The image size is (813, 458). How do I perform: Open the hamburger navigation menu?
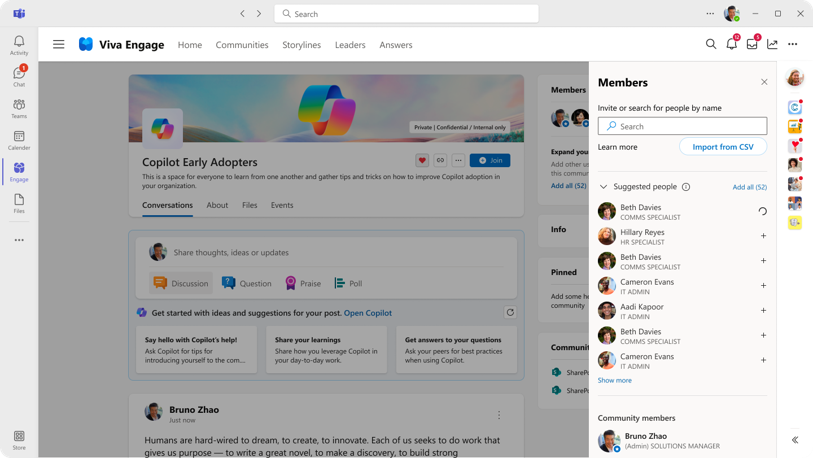[59, 45]
